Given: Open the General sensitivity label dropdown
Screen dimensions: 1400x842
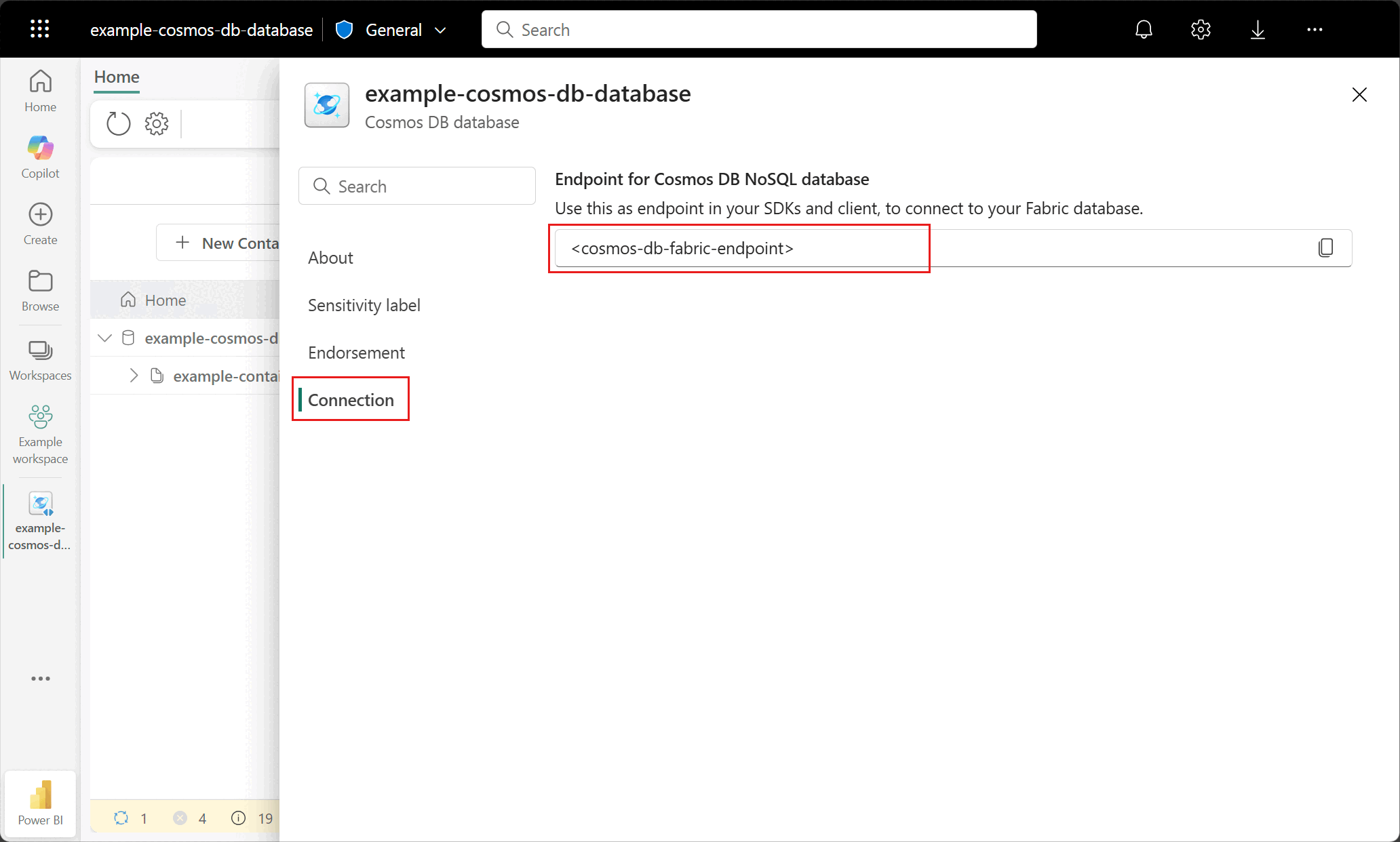Looking at the screenshot, I should tap(392, 30).
